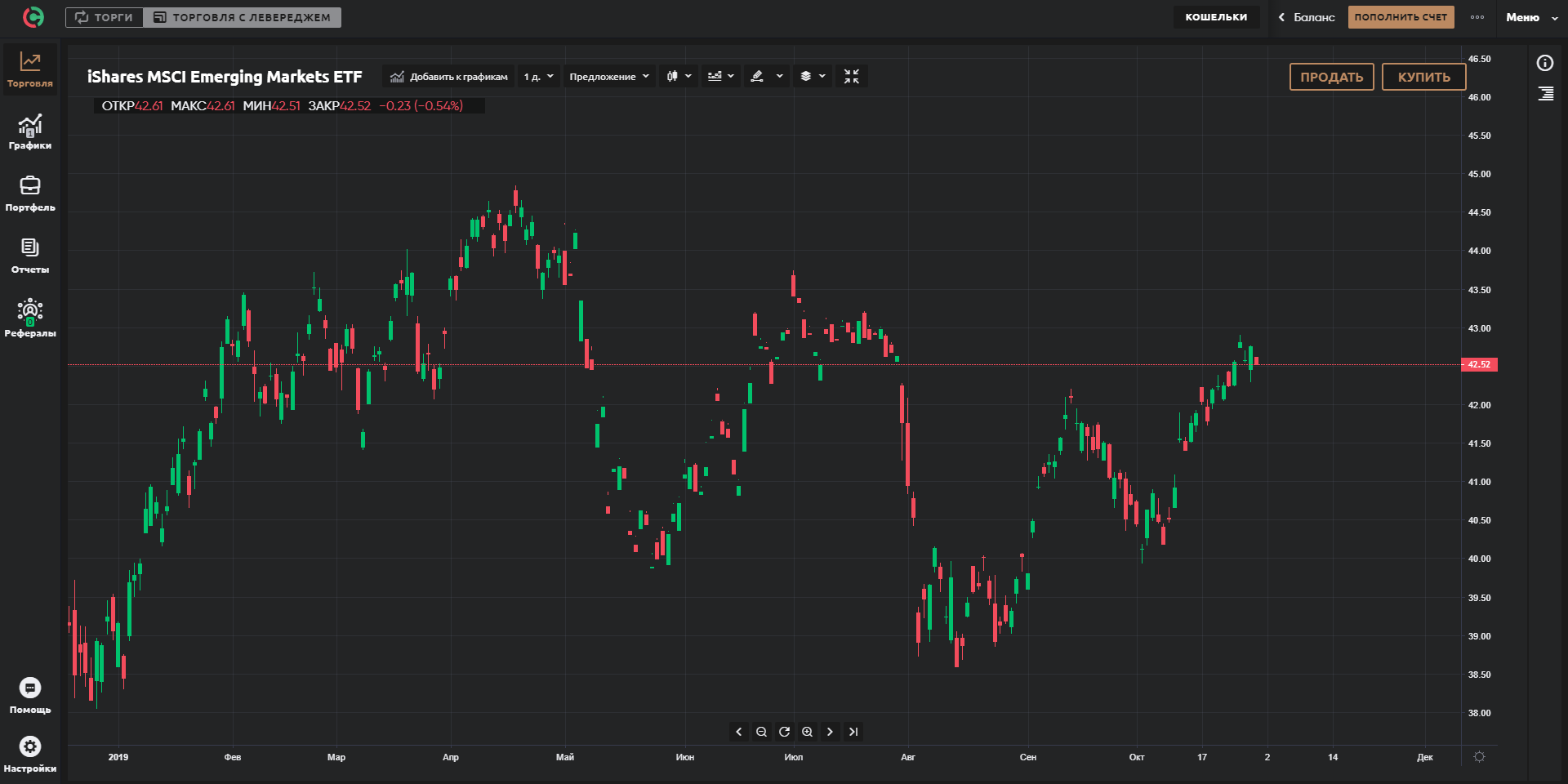
Task: Open the drawing tools dropdown
Action: [767, 76]
